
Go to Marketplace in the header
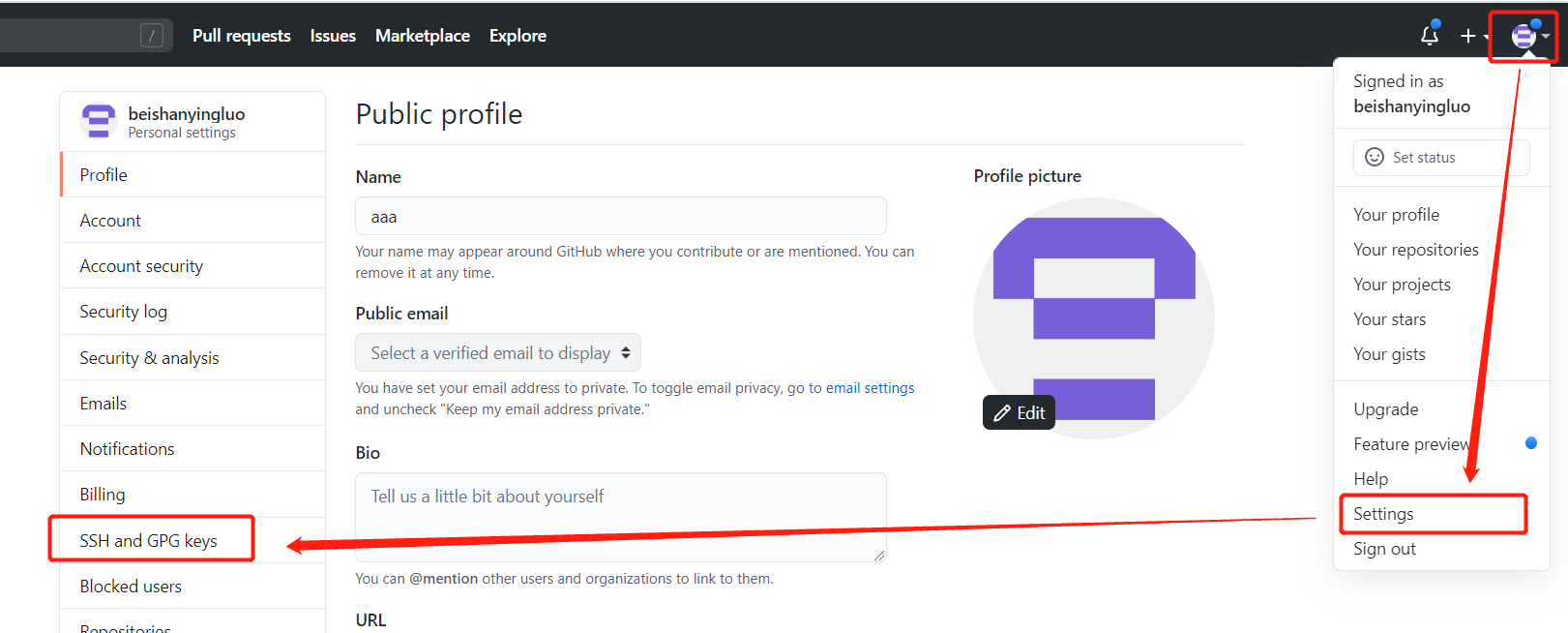click(423, 36)
